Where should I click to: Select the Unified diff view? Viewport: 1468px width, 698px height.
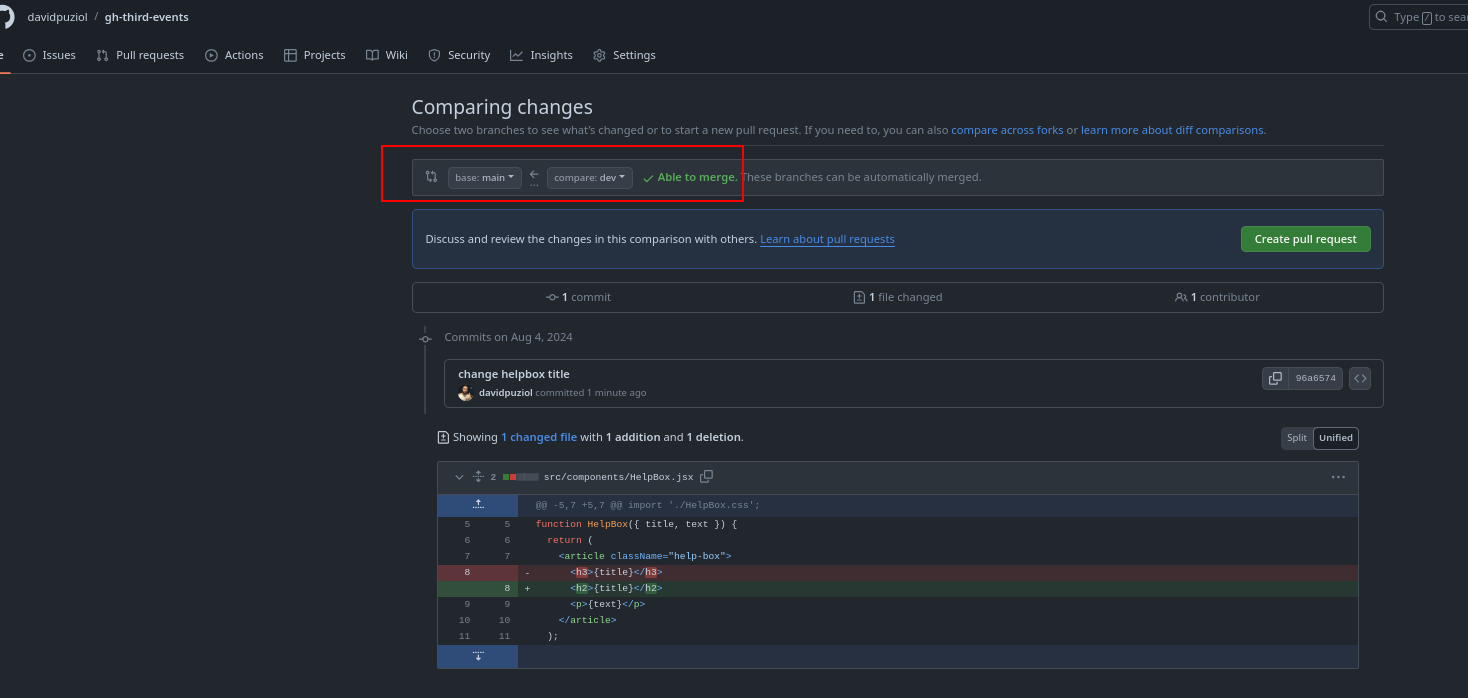point(1335,438)
